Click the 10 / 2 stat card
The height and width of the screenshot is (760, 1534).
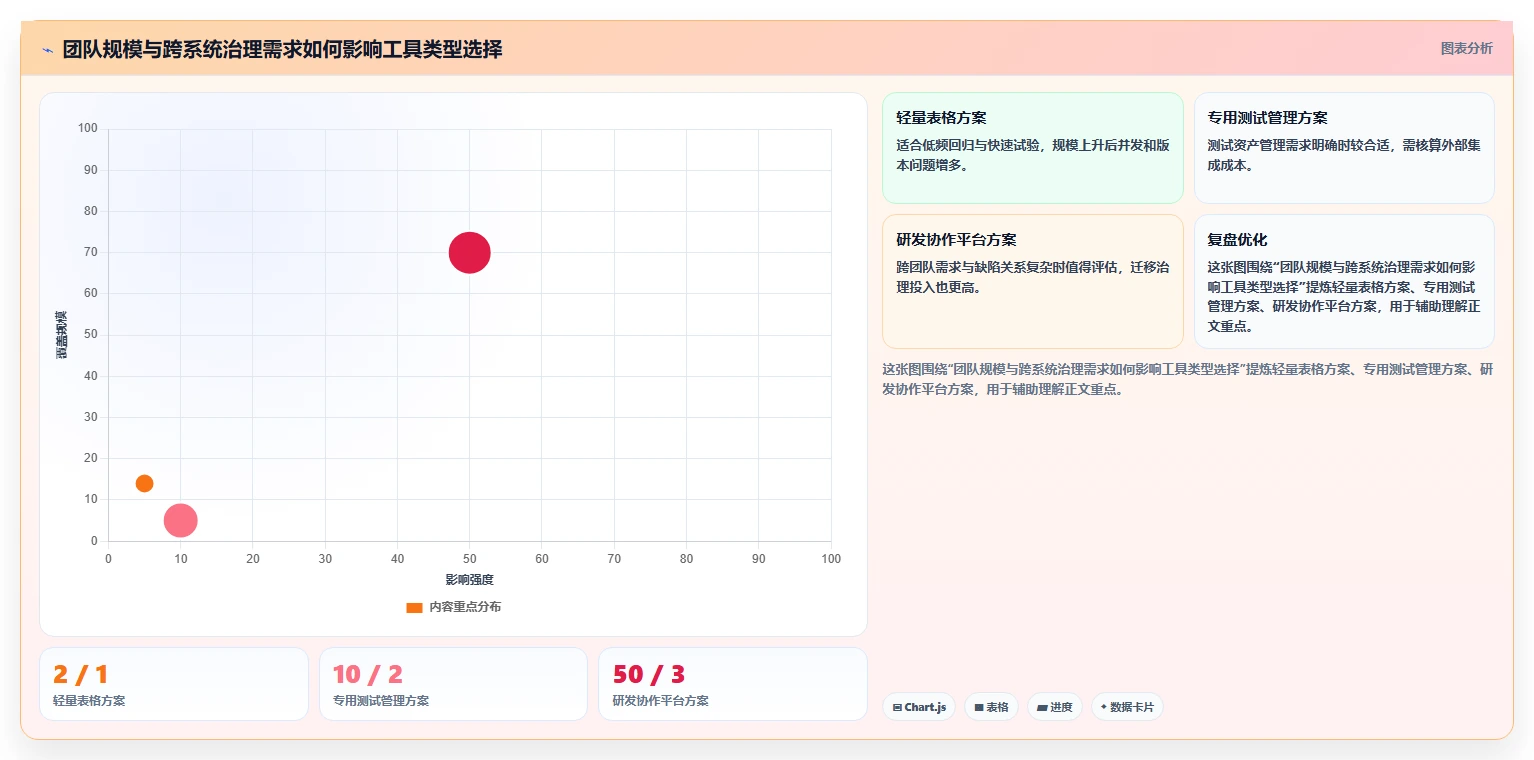point(453,684)
